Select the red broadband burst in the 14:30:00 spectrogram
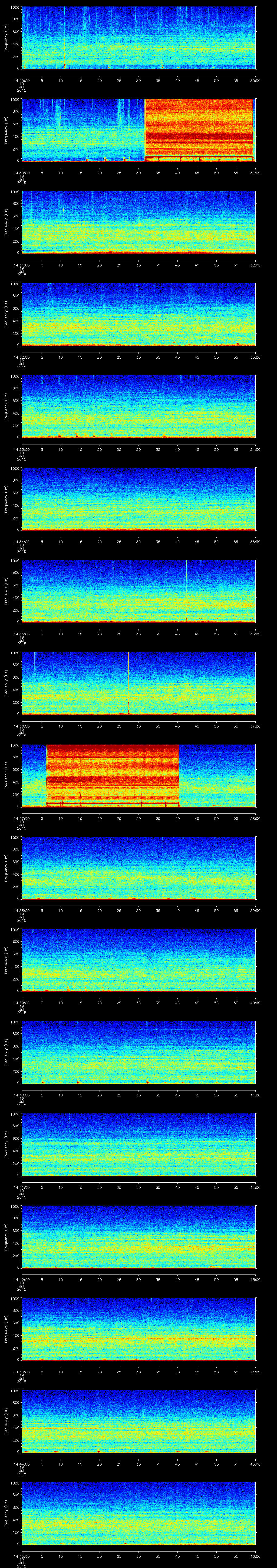This screenshot has height=1568, width=277. click(199, 130)
